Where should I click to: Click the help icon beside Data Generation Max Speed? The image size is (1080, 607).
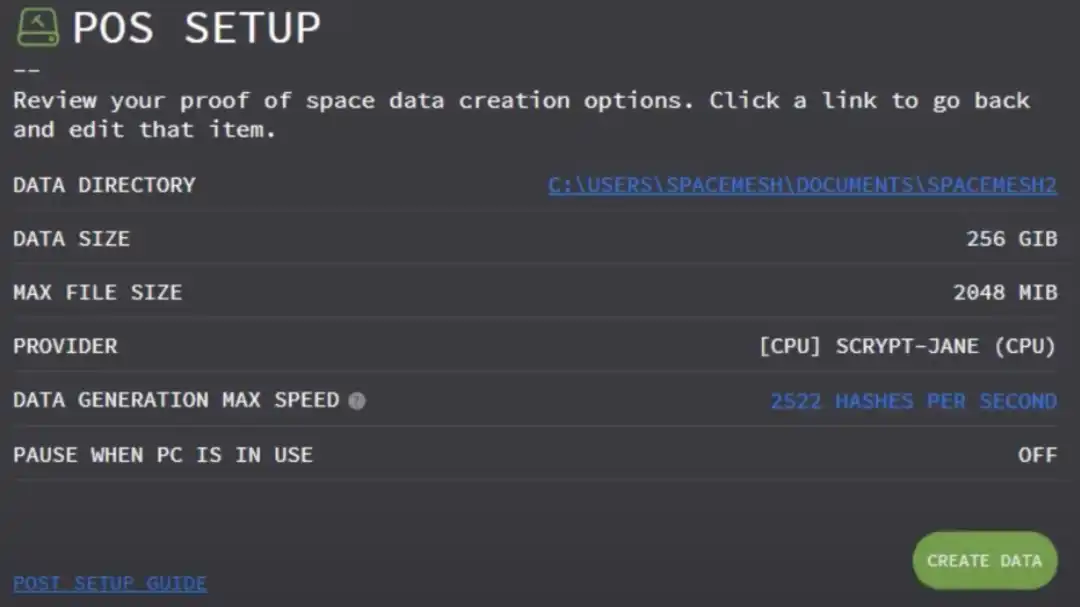coord(357,401)
